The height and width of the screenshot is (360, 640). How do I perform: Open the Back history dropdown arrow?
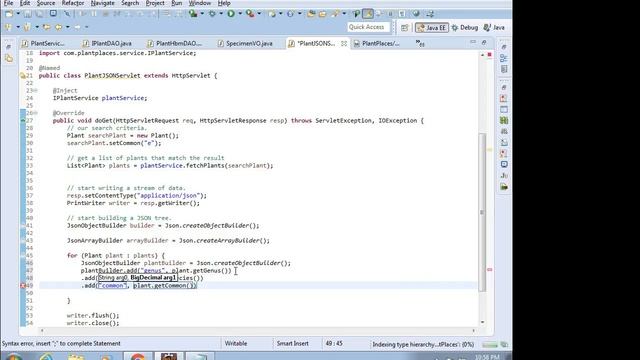click(68, 27)
